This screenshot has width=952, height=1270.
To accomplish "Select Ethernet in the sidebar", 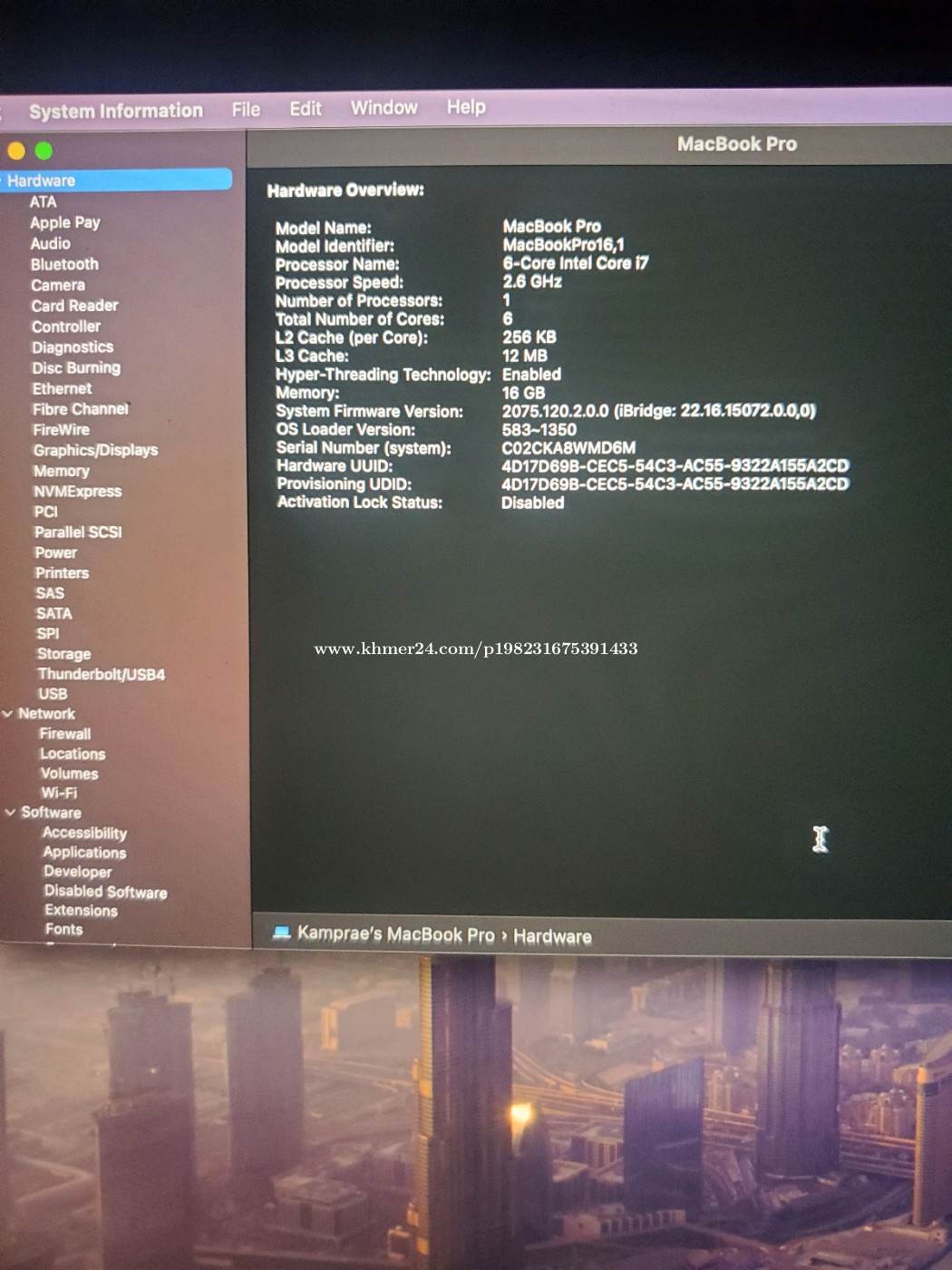I will (62, 388).
